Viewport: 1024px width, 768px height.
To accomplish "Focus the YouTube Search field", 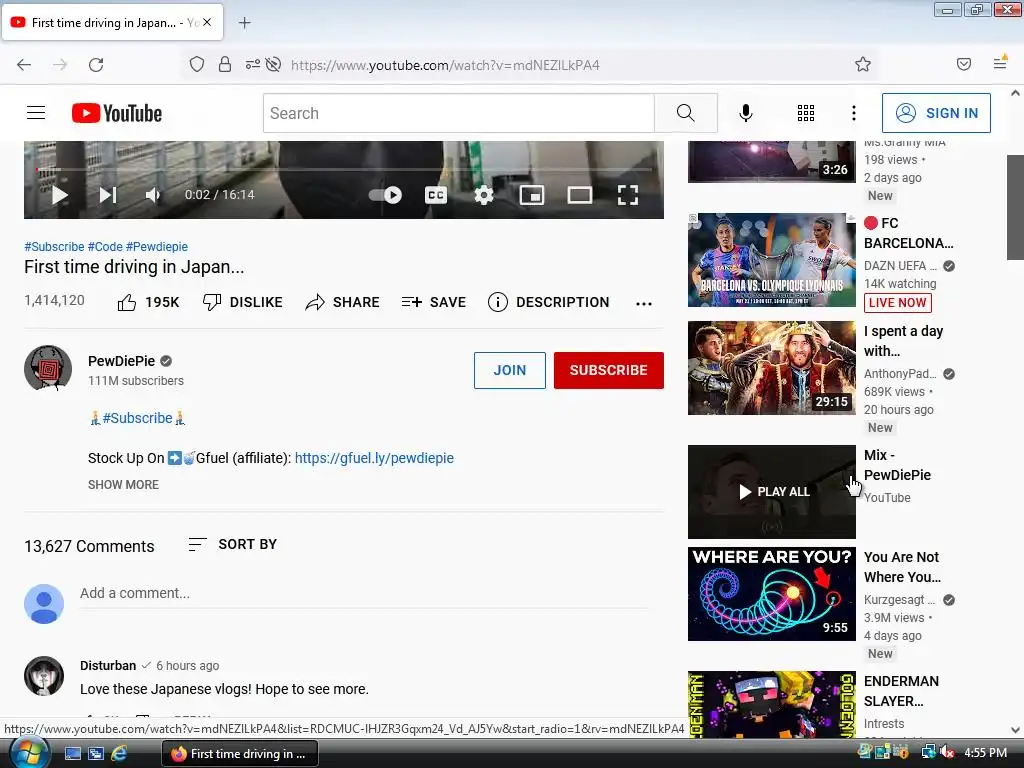I will pyautogui.click(x=458, y=113).
